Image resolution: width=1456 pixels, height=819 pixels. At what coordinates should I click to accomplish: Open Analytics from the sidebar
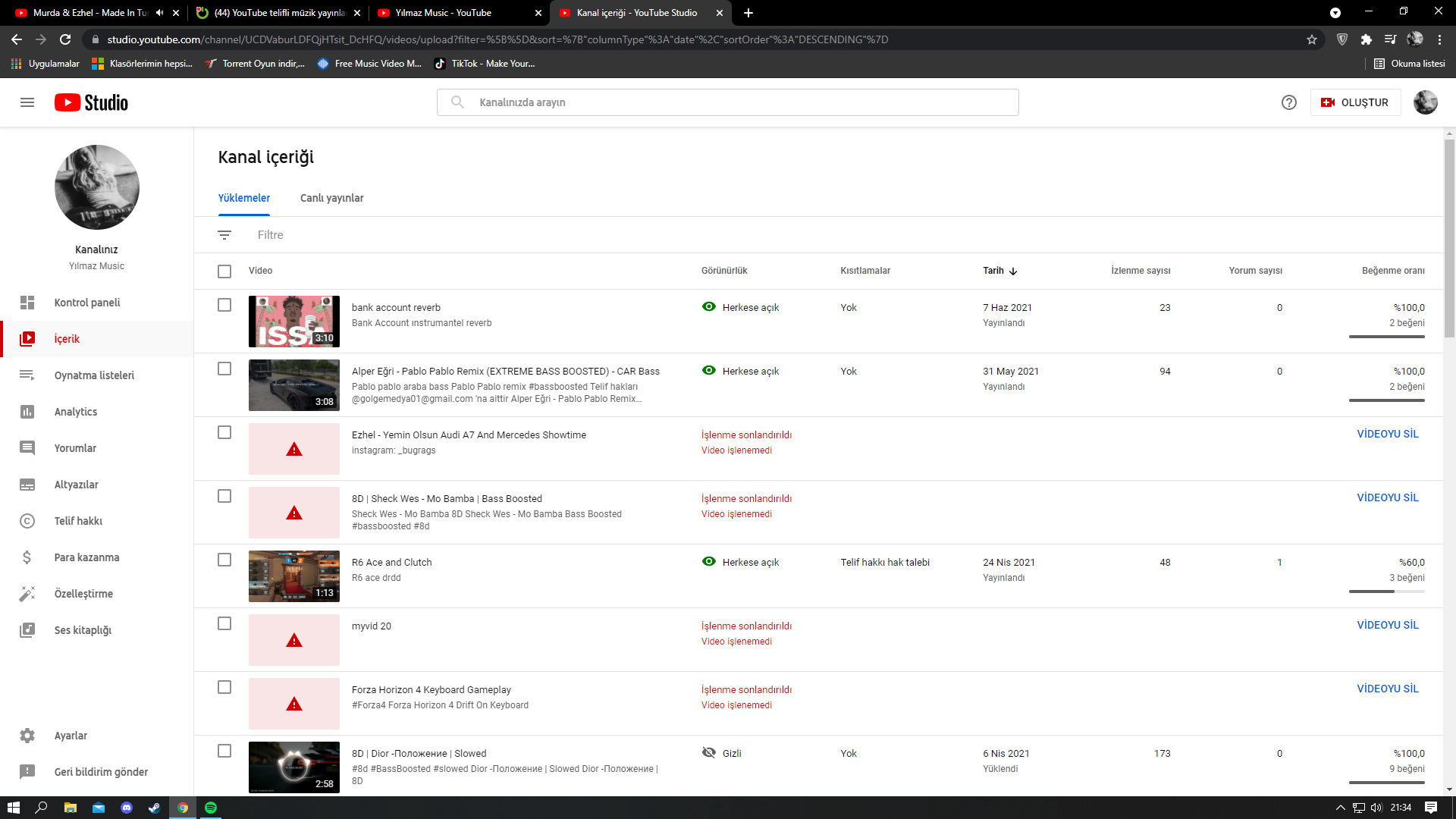coord(76,412)
